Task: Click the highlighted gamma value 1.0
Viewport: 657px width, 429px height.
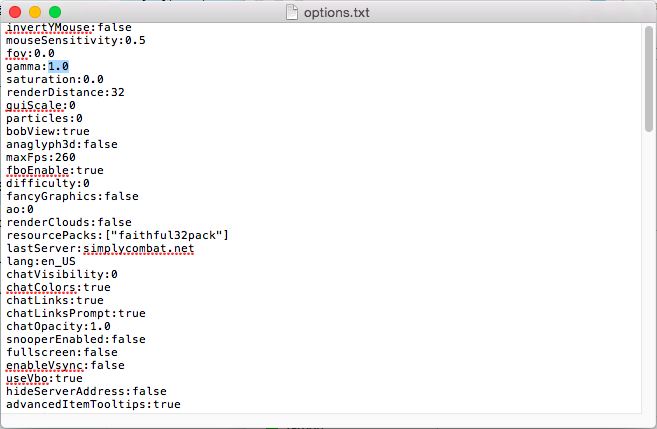Action: click(x=58, y=66)
